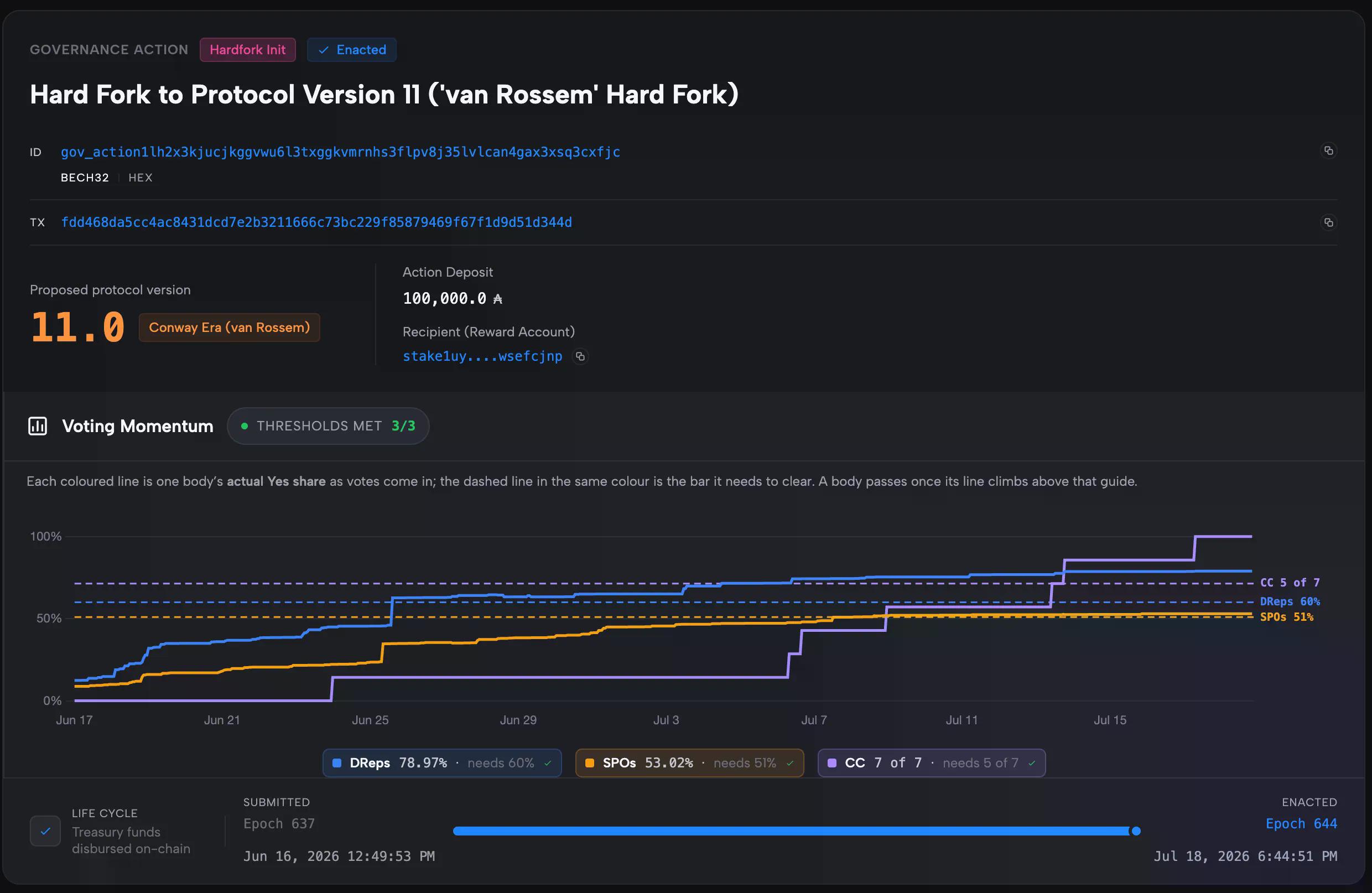Toggle the DReps series in the legend
The height and width of the screenshot is (893, 1372).
(x=442, y=763)
